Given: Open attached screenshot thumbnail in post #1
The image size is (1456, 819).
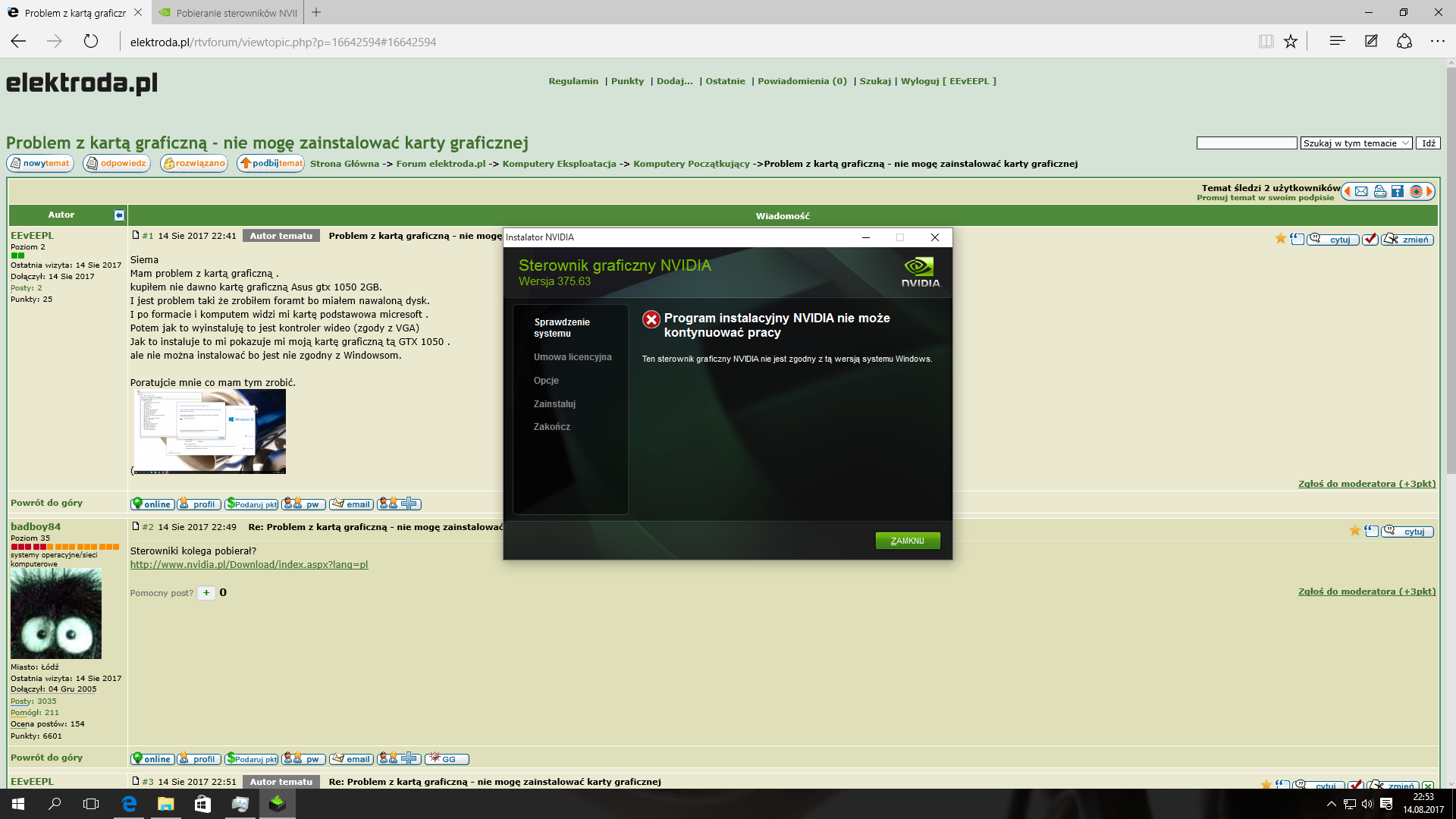Looking at the screenshot, I should point(210,431).
